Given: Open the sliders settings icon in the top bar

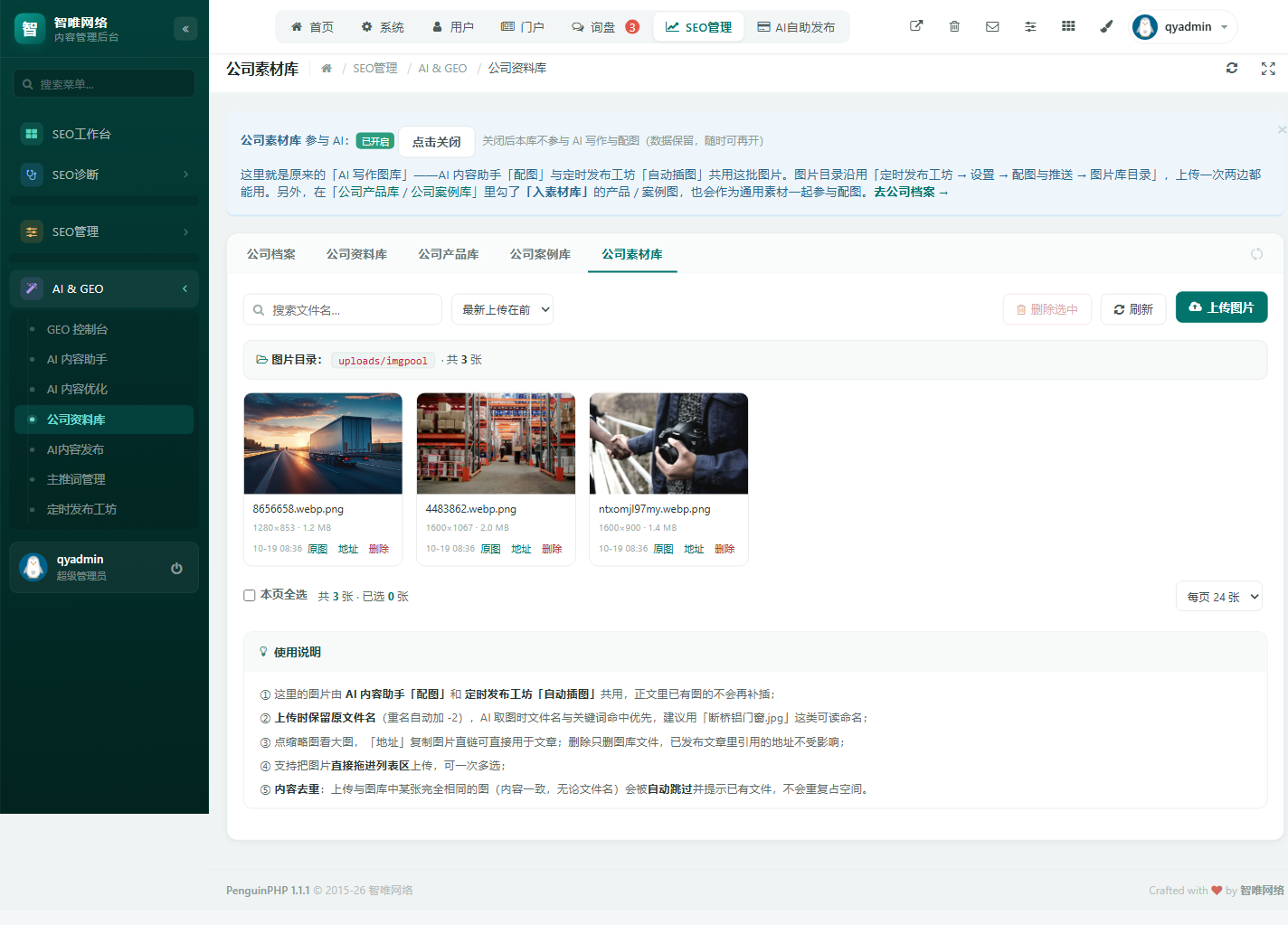Looking at the screenshot, I should 1030,26.
